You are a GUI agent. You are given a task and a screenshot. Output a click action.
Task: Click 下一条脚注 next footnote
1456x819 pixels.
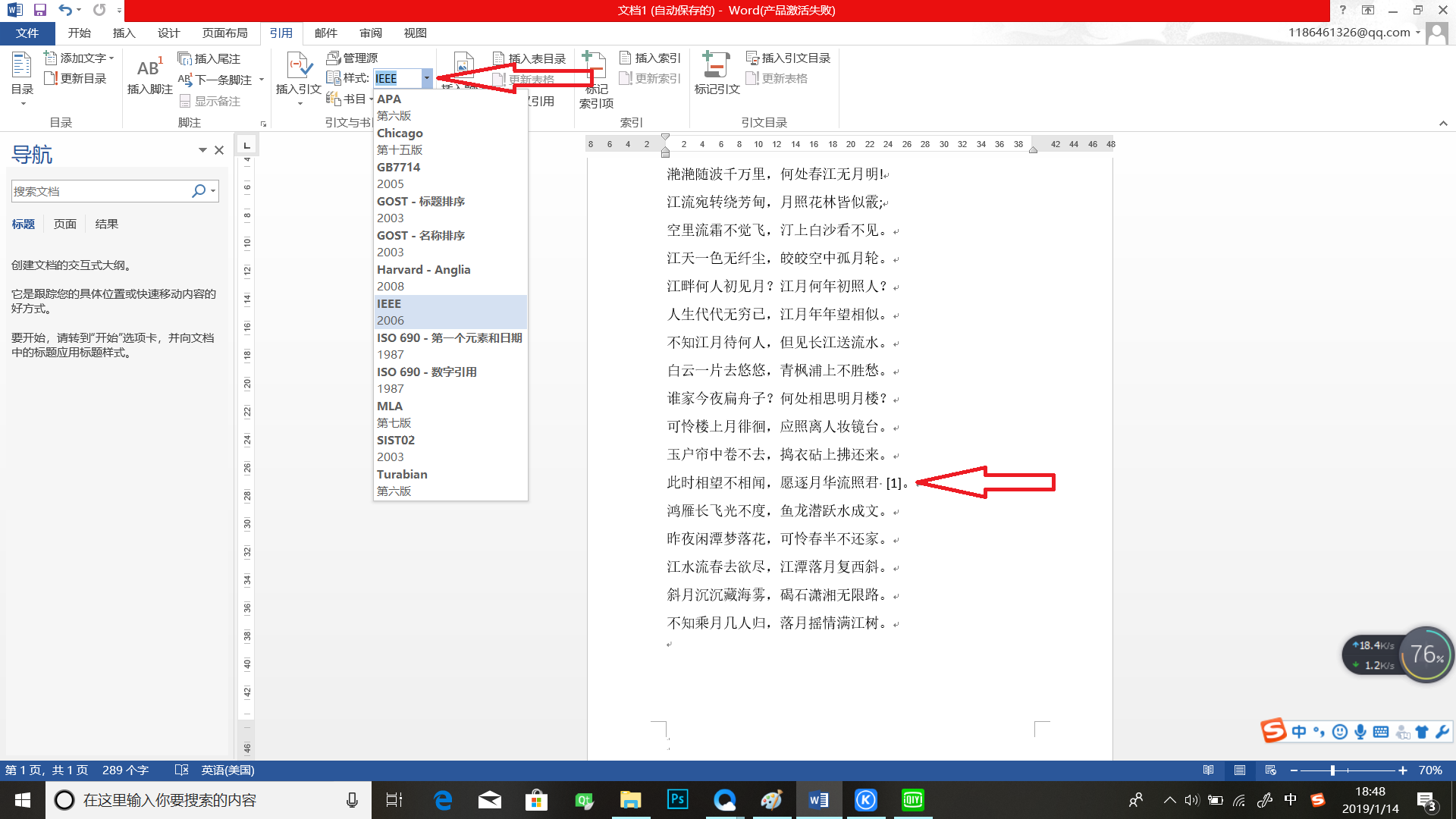(216, 80)
